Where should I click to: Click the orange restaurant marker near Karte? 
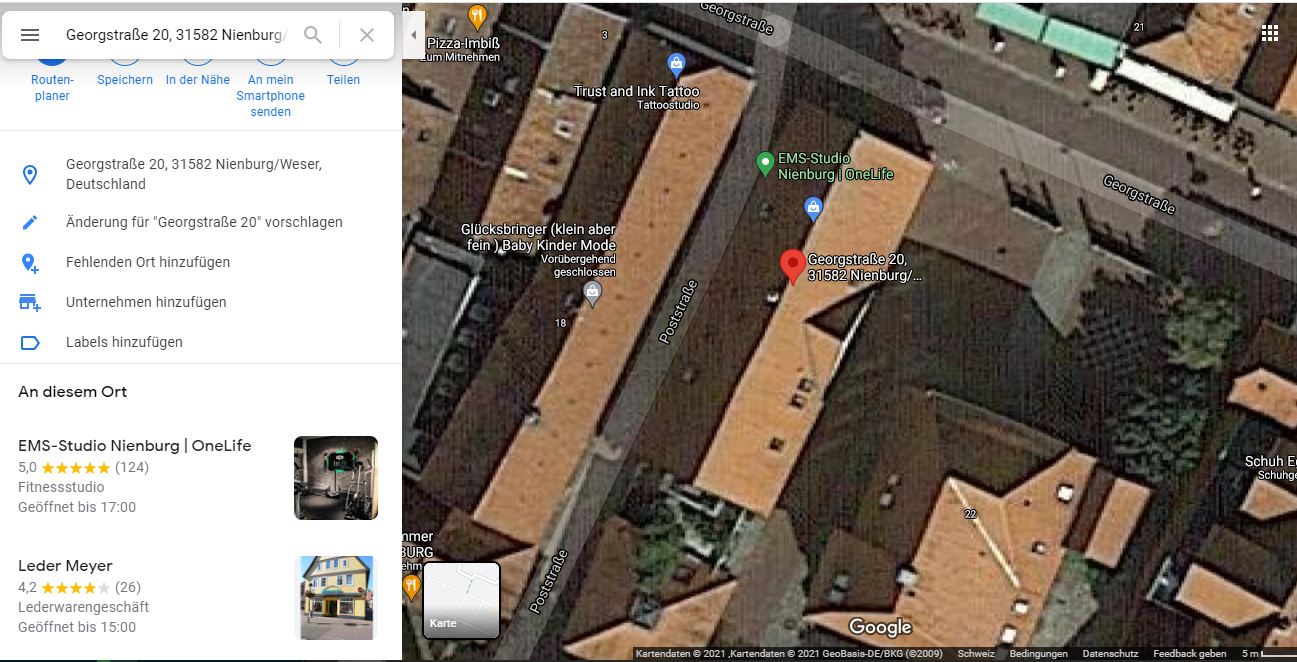(x=411, y=587)
